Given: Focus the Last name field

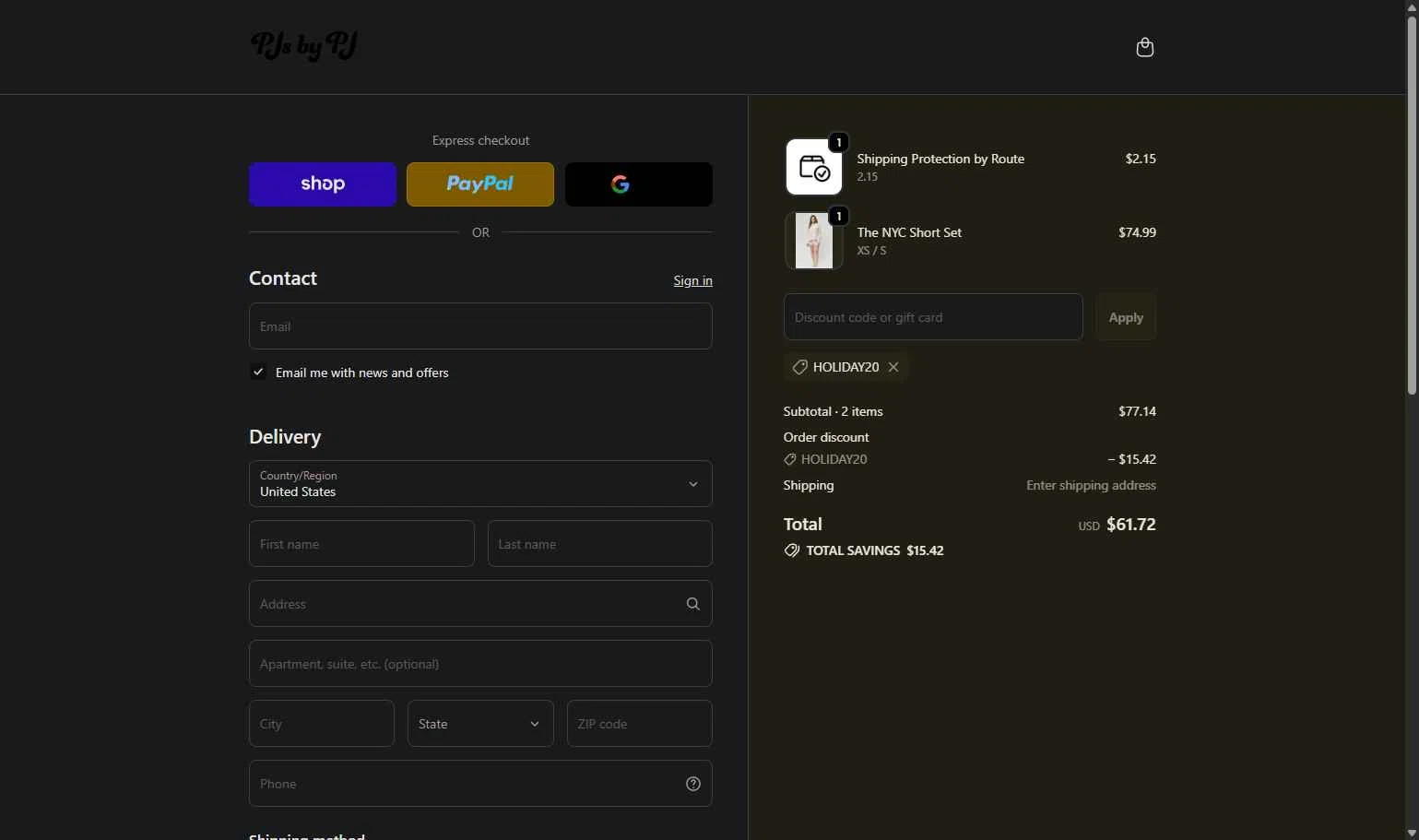Looking at the screenshot, I should (599, 544).
